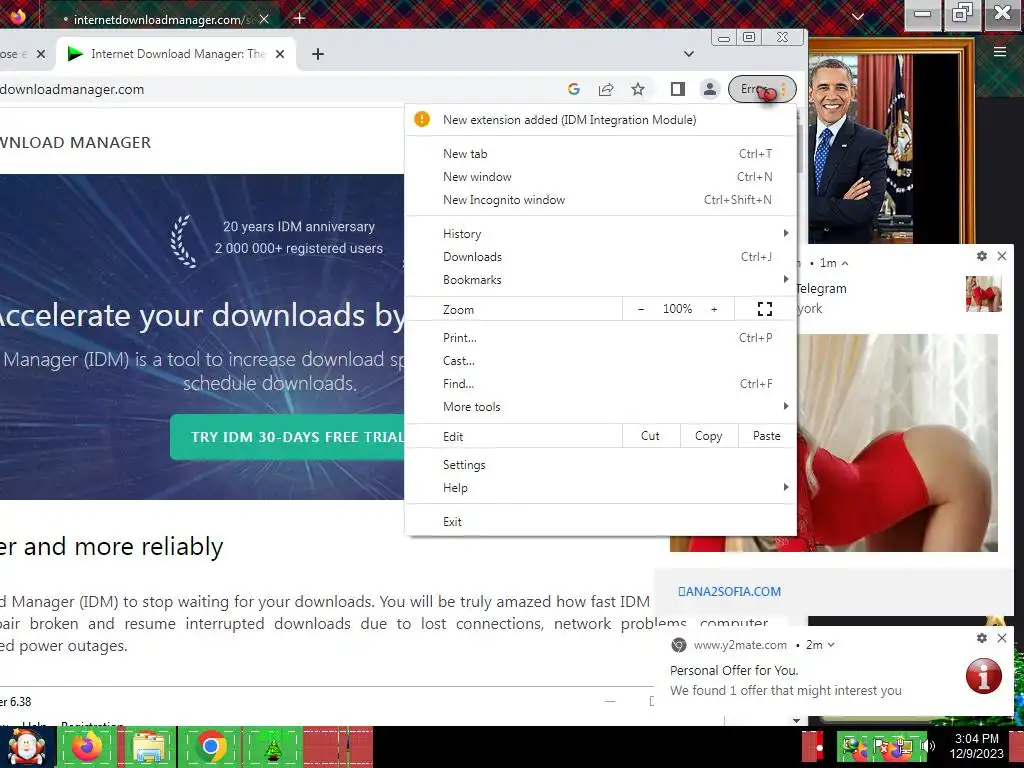Open File Explorer from the taskbar
This screenshot has width=1024, height=768.
click(x=149, y=747)
